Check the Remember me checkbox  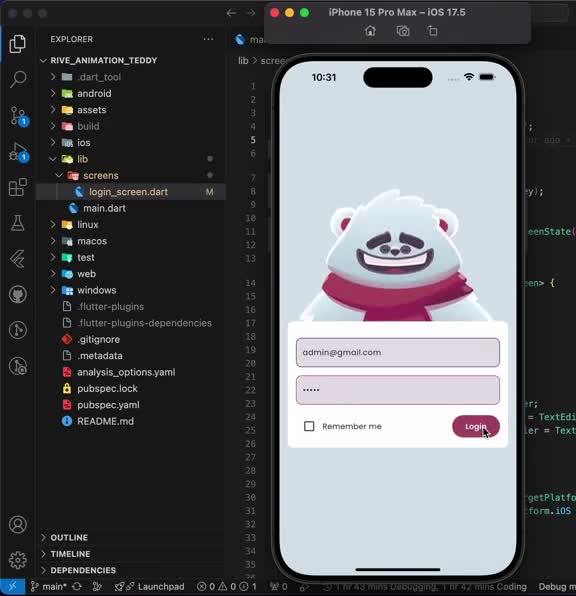click(309, 426)
